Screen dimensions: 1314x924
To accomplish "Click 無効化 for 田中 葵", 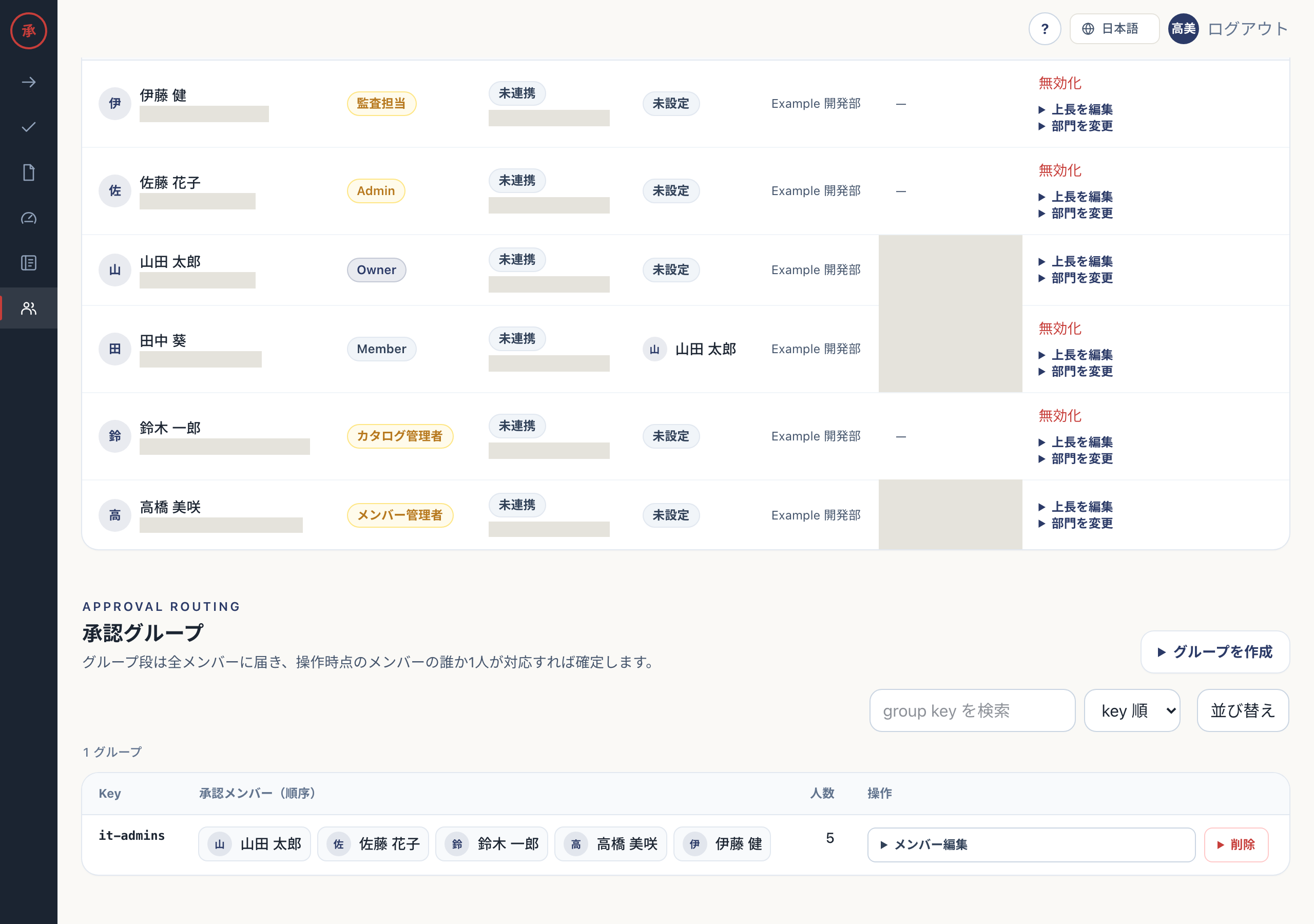I will [1060, 329].
